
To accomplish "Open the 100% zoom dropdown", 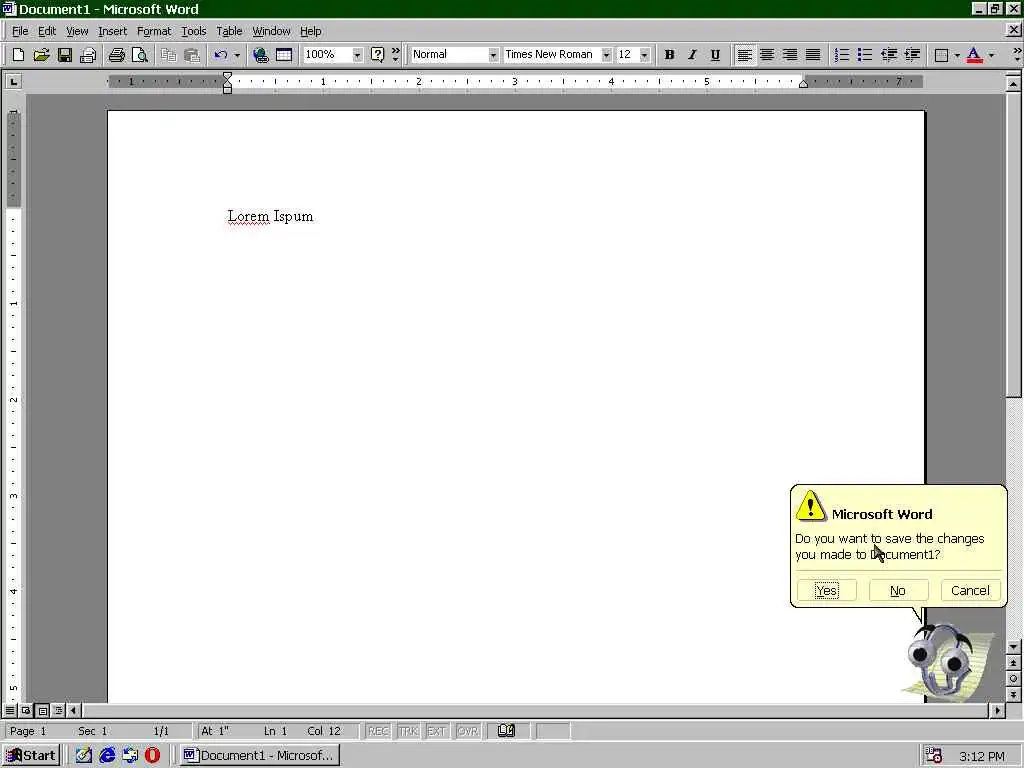I will coord(357,55).
